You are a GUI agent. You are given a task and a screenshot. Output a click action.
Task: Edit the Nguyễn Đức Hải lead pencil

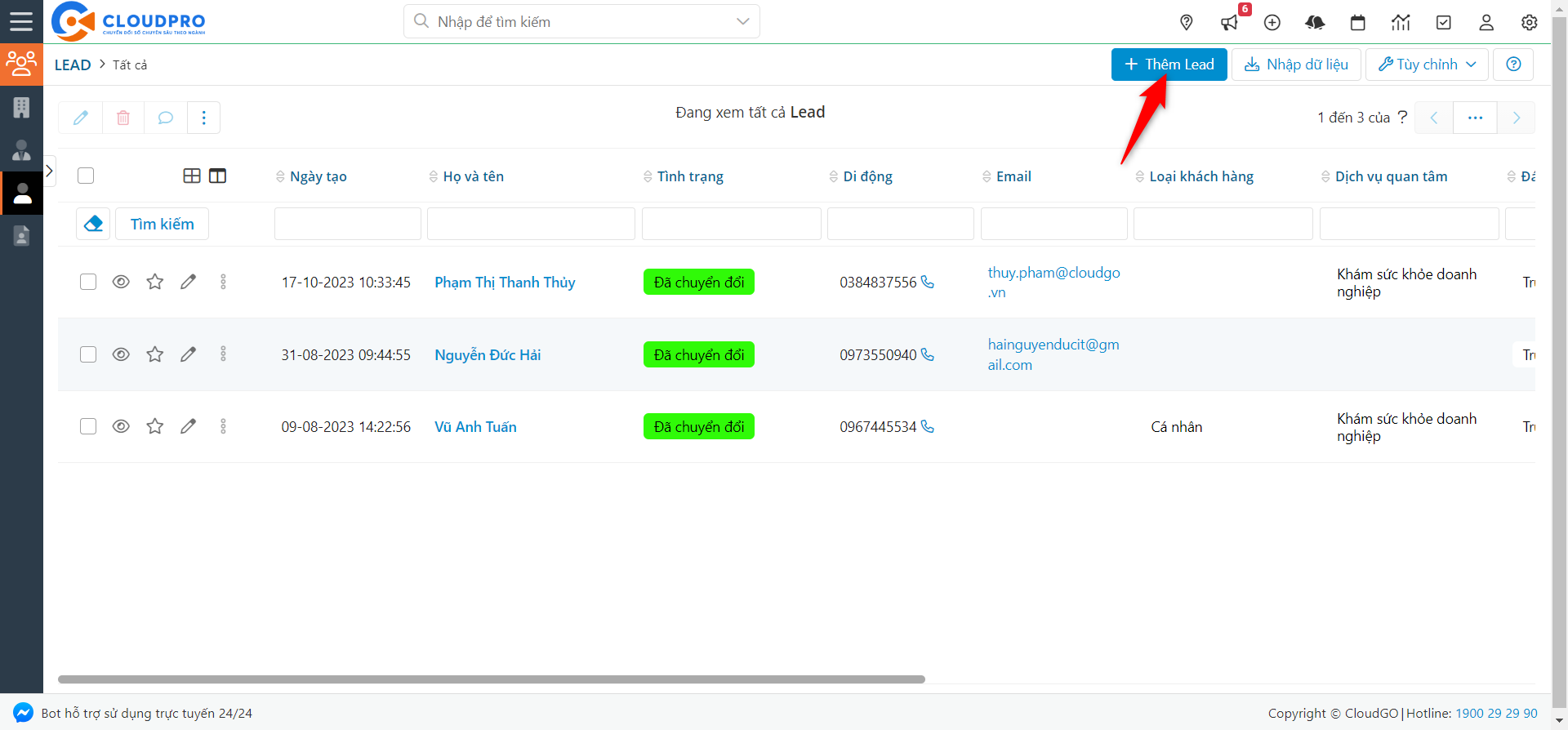click(189, 354)
